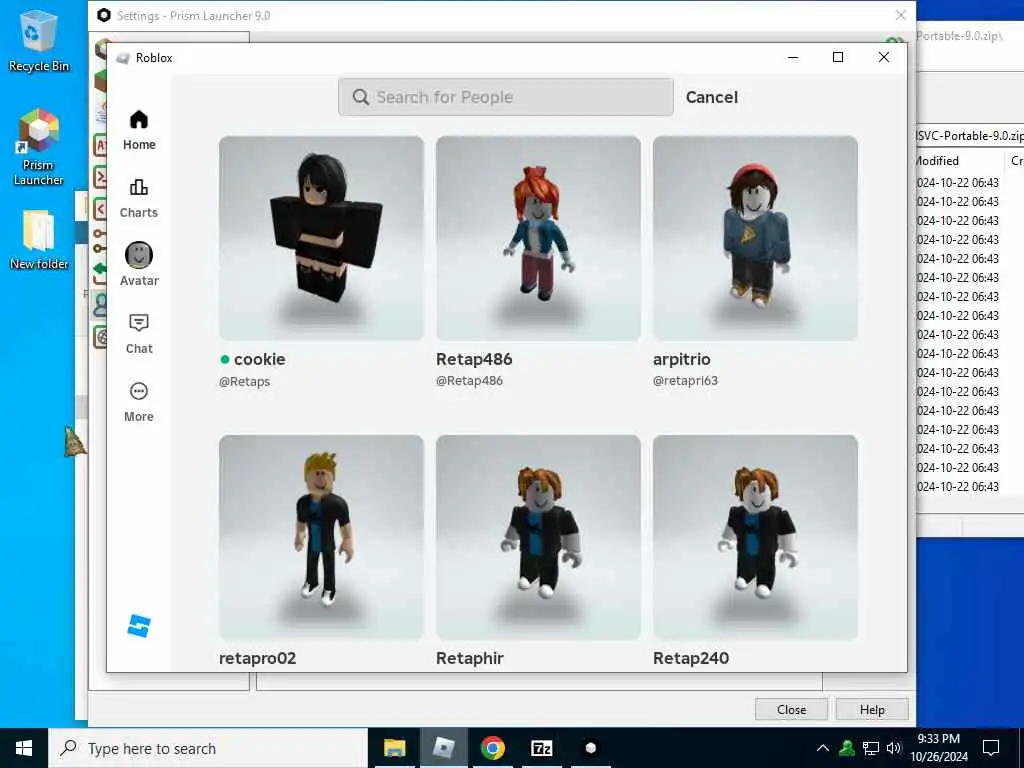Open the taskbar clock and date
This screenshot has height=768, width=1024.
[x=938, y=748]
